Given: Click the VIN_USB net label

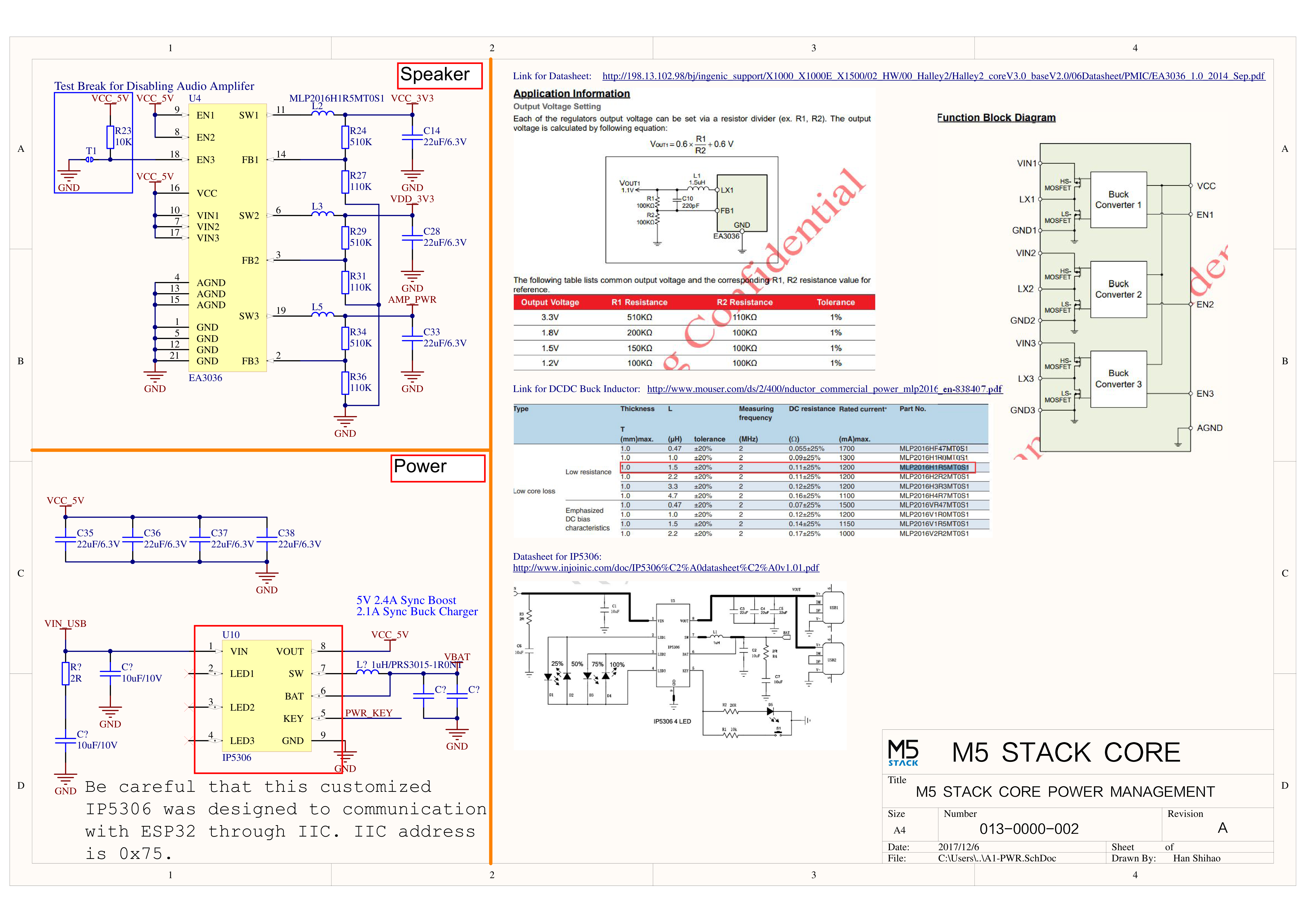Looking at the screenshot, I should (66, 624).
